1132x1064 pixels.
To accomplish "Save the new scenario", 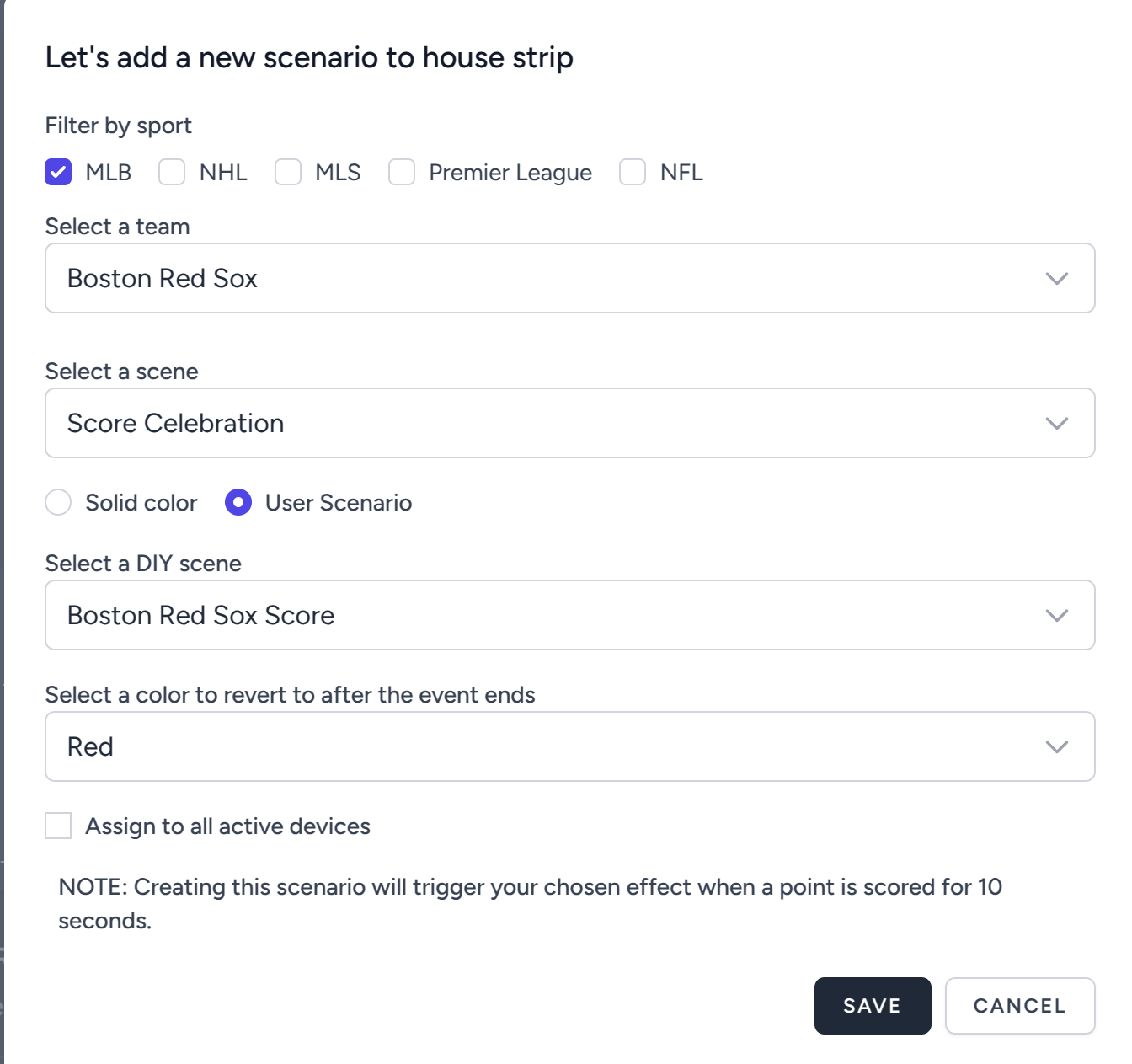I will tap(872, 1005).
